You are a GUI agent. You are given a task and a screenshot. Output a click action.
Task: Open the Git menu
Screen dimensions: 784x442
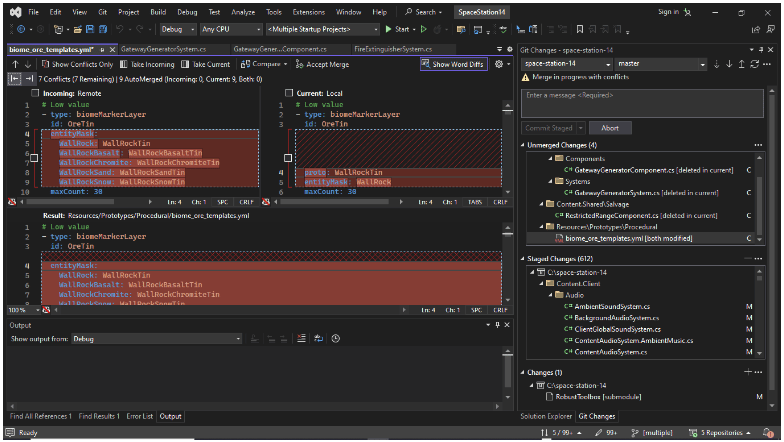pyautogui.click(x=102, y=12)
